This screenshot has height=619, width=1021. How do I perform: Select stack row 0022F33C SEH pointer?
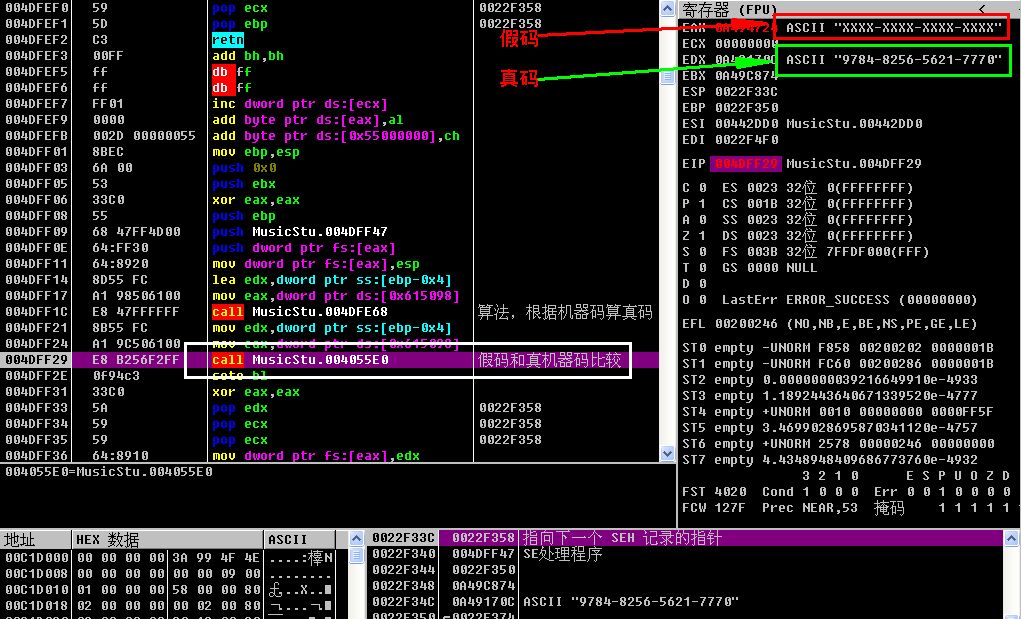pos(686,538)
